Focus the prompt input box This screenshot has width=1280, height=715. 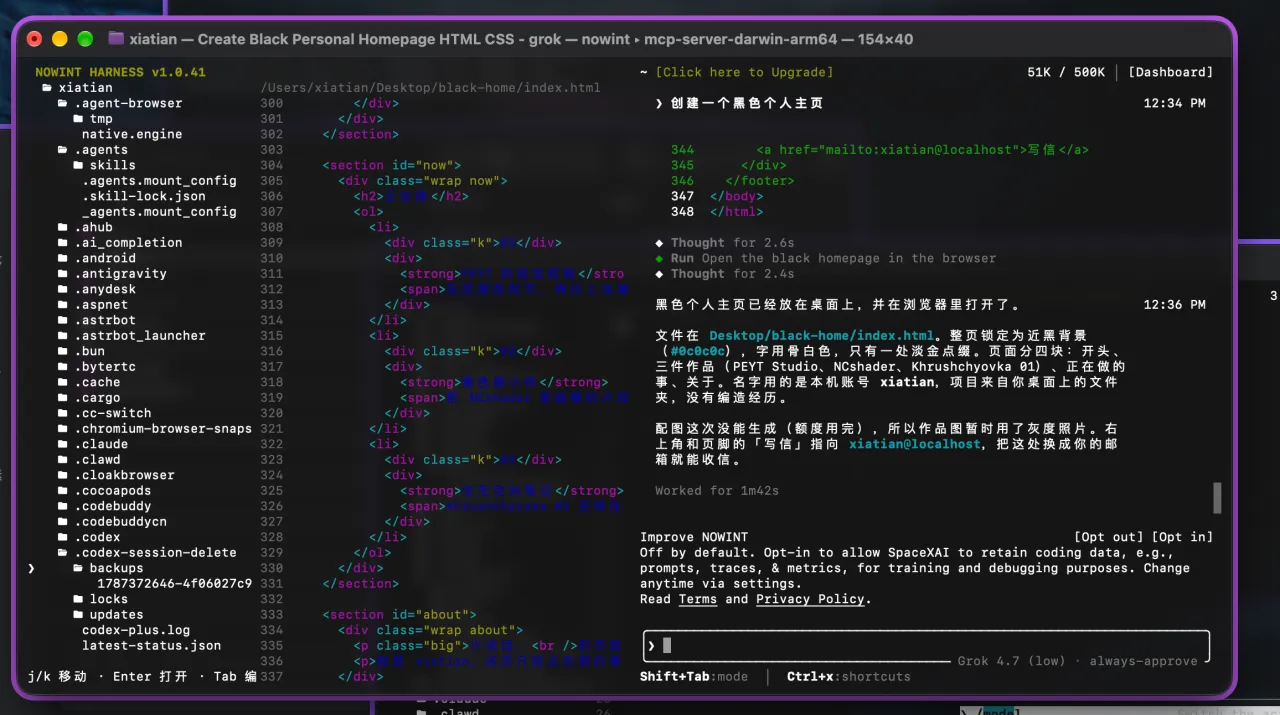pos(927,646)
